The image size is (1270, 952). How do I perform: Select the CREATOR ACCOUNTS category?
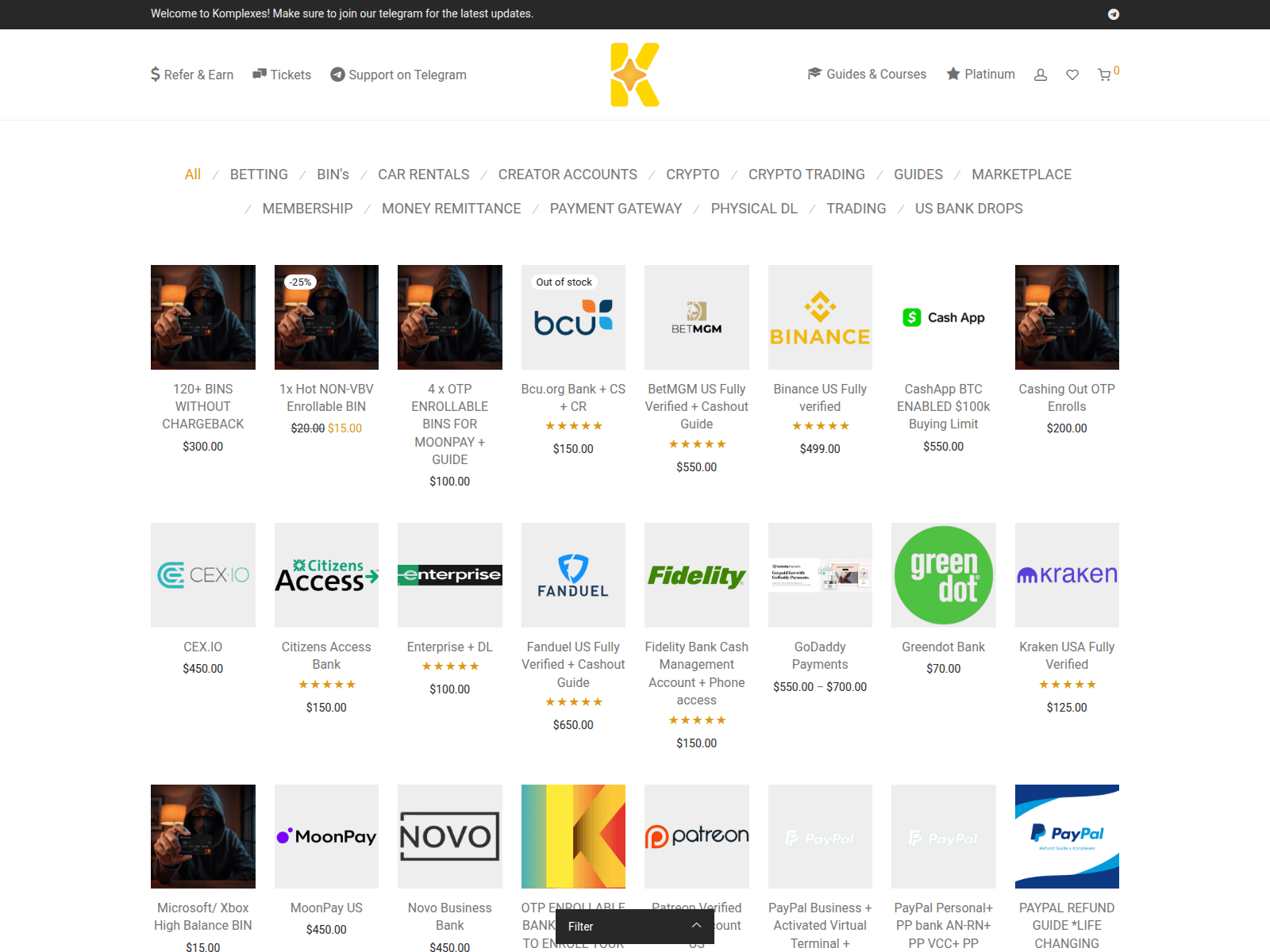tap(568, 175)
